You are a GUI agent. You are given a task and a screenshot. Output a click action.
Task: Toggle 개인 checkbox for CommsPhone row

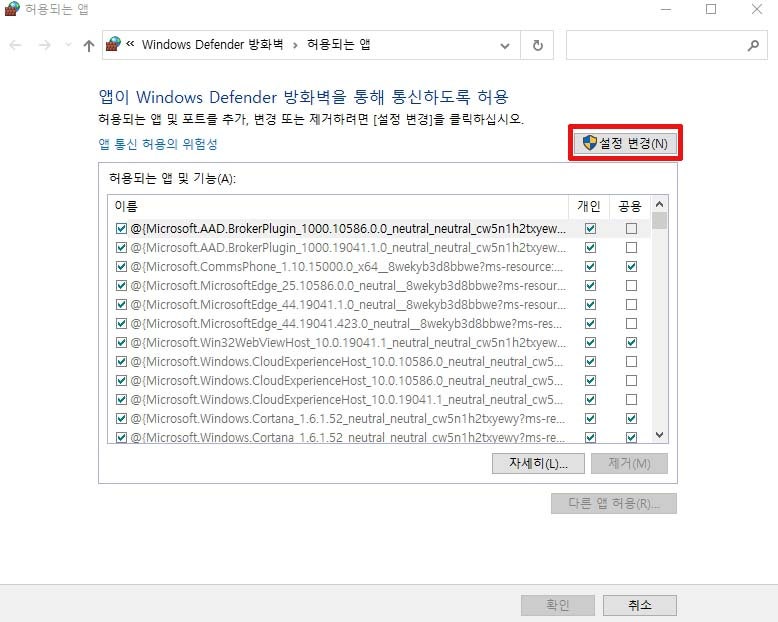(590, 267)
